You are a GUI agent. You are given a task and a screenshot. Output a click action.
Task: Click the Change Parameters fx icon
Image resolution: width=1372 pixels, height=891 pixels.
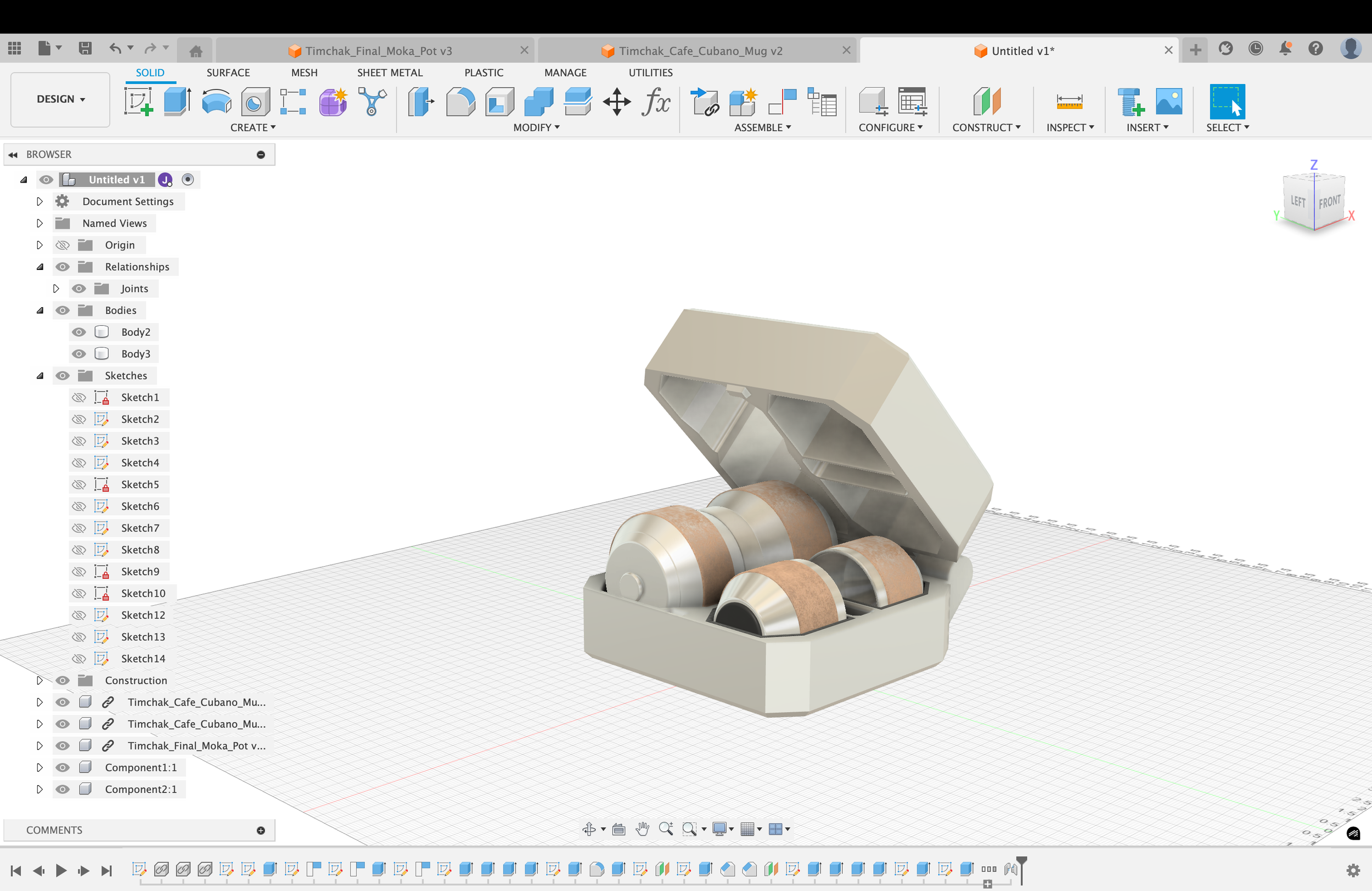(x=655, y=101)
